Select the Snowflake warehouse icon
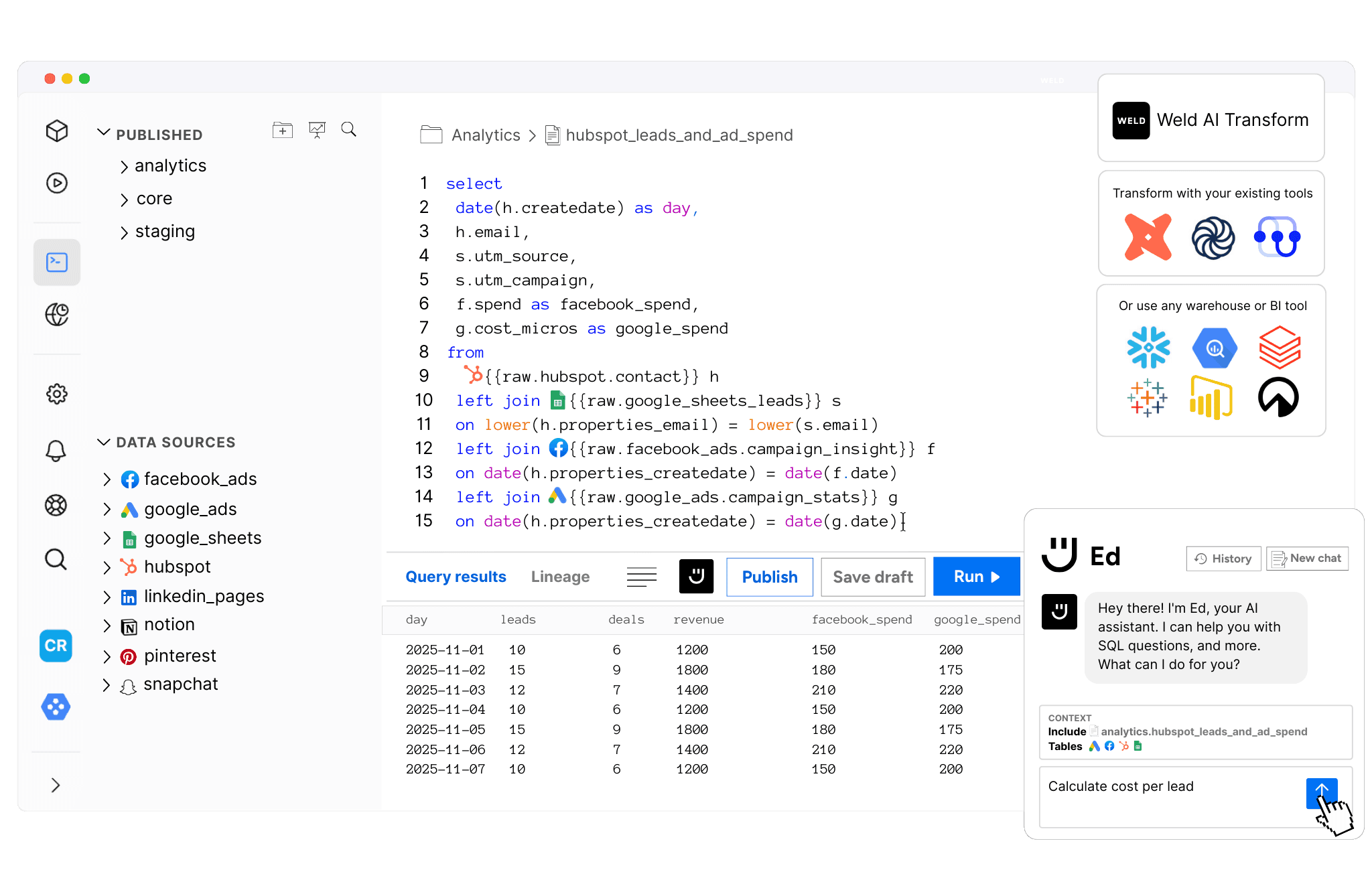Viewport: 1372px width, 886px height. click(1148, 348)
